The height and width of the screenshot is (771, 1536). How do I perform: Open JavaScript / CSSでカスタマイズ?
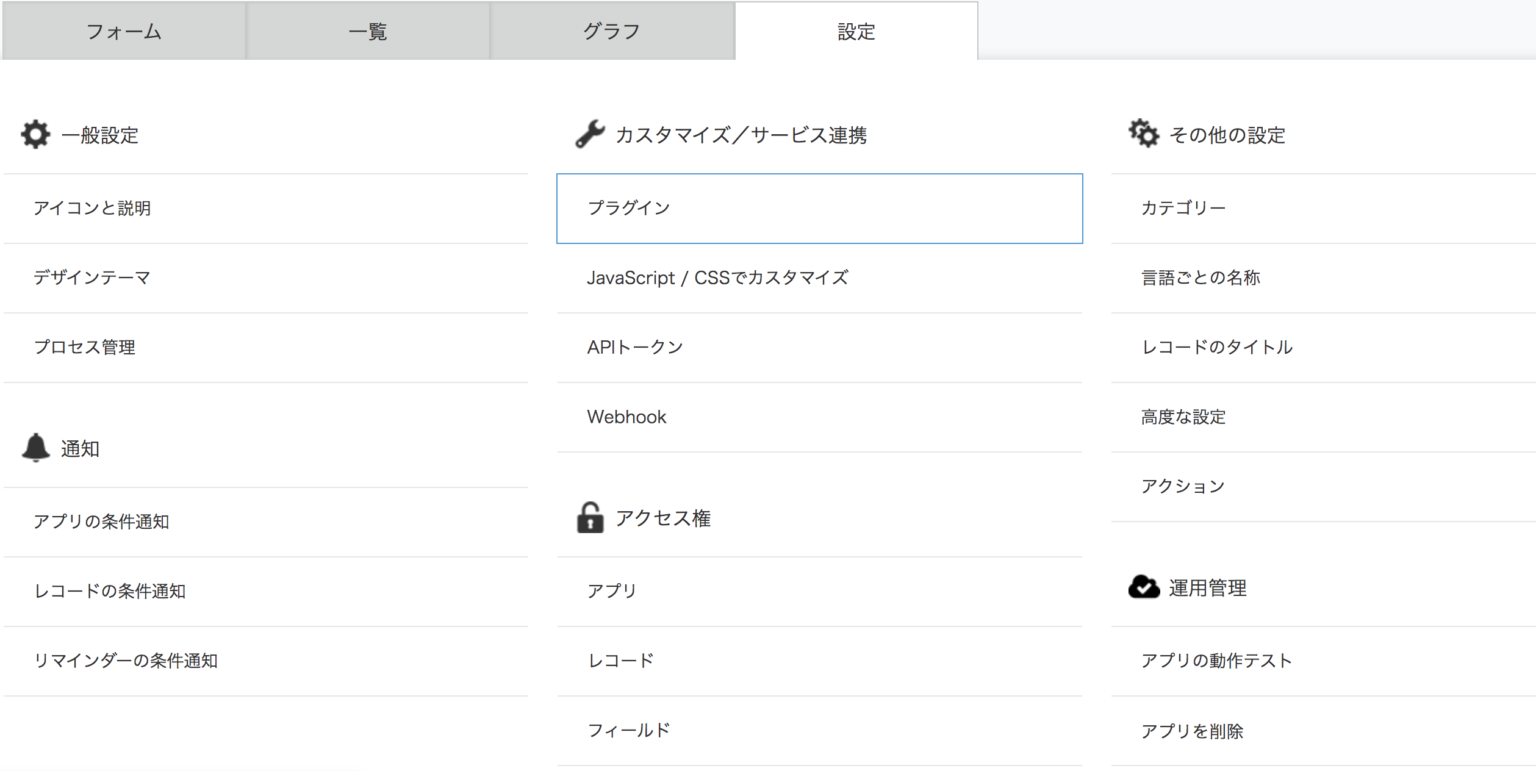click(717, 278)
